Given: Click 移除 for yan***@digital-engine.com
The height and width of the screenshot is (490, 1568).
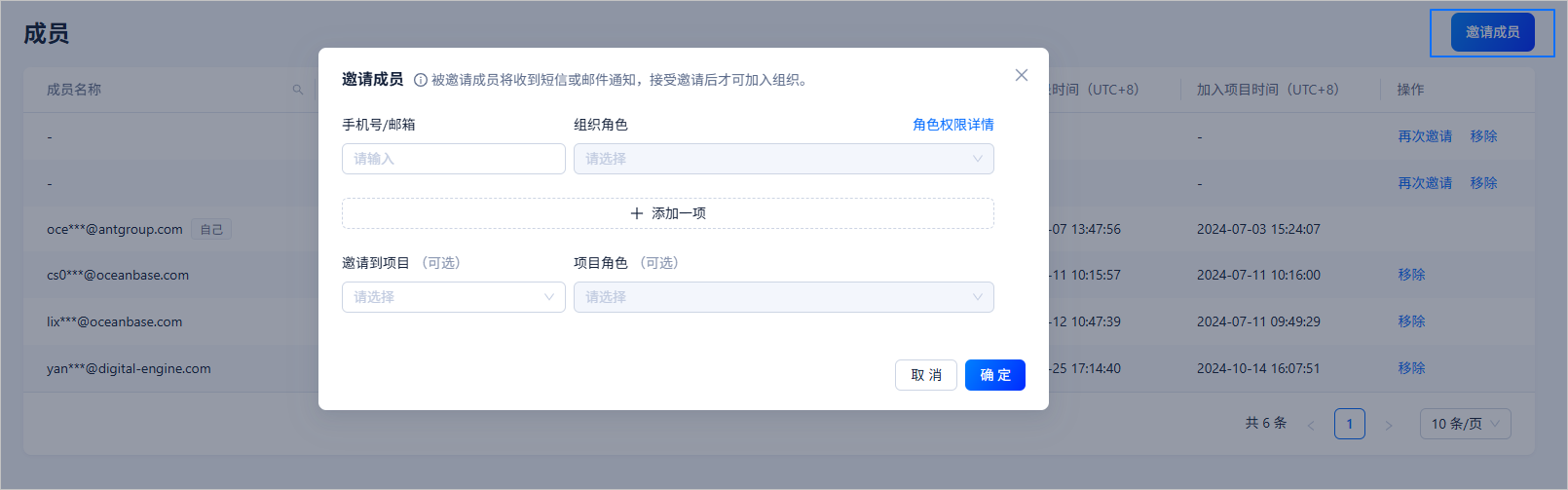Looking at the screenshot, I should pyautogui.click(x=1411, y=368).
